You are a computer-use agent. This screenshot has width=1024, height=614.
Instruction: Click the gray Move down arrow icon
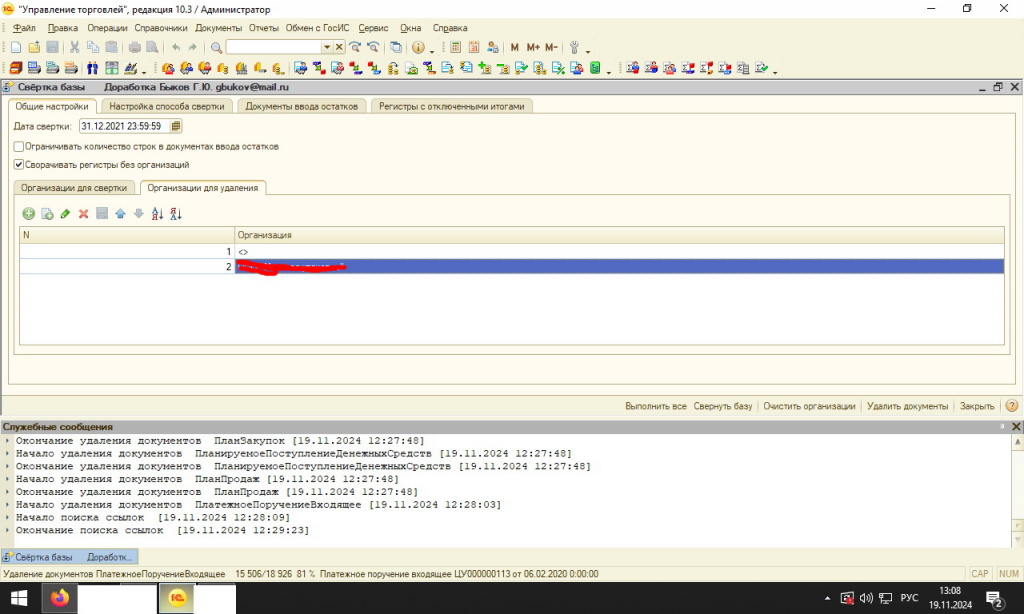point(138,214)
